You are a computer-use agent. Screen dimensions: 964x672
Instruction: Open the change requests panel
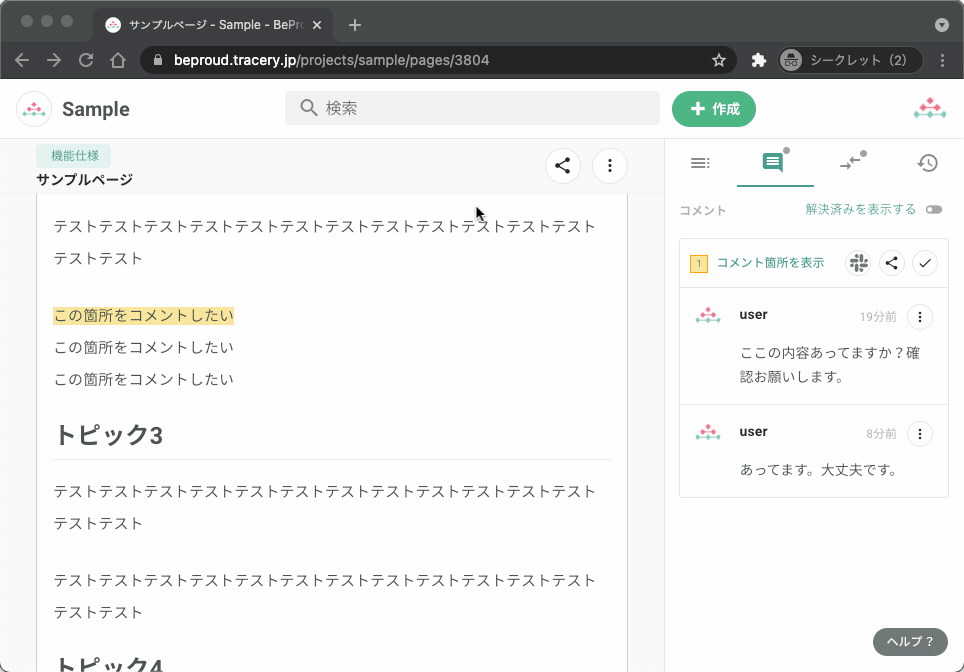point(852,163)
